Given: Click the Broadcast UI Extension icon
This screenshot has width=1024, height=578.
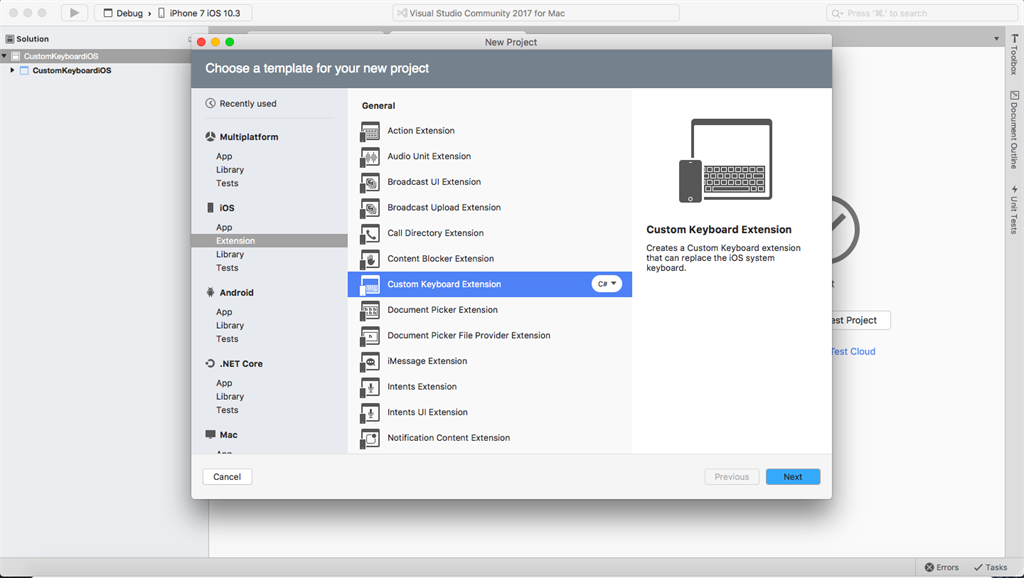Looking at the screenshot, I should pos(370,182).
